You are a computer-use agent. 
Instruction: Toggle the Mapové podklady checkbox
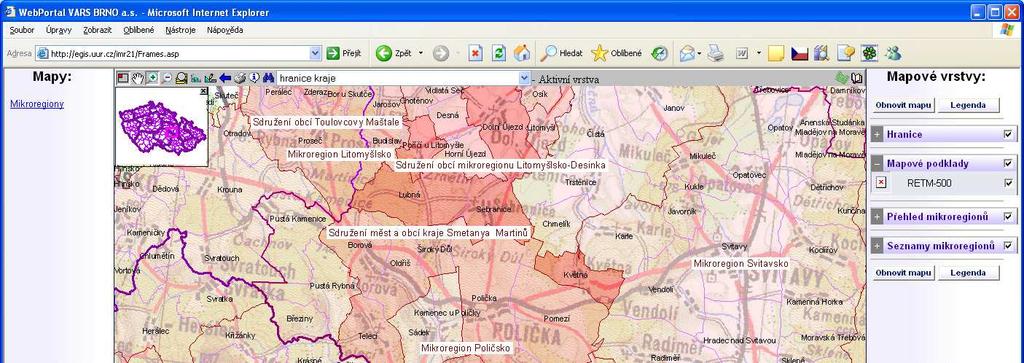tap(1008, 163)
